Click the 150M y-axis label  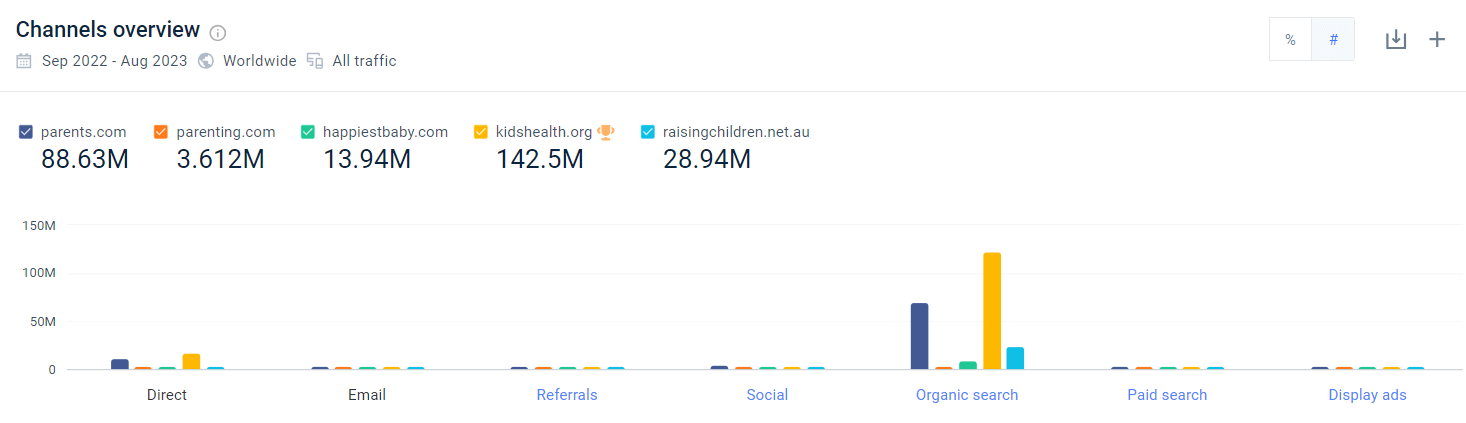pyautogui.click(x=38, y=226)
